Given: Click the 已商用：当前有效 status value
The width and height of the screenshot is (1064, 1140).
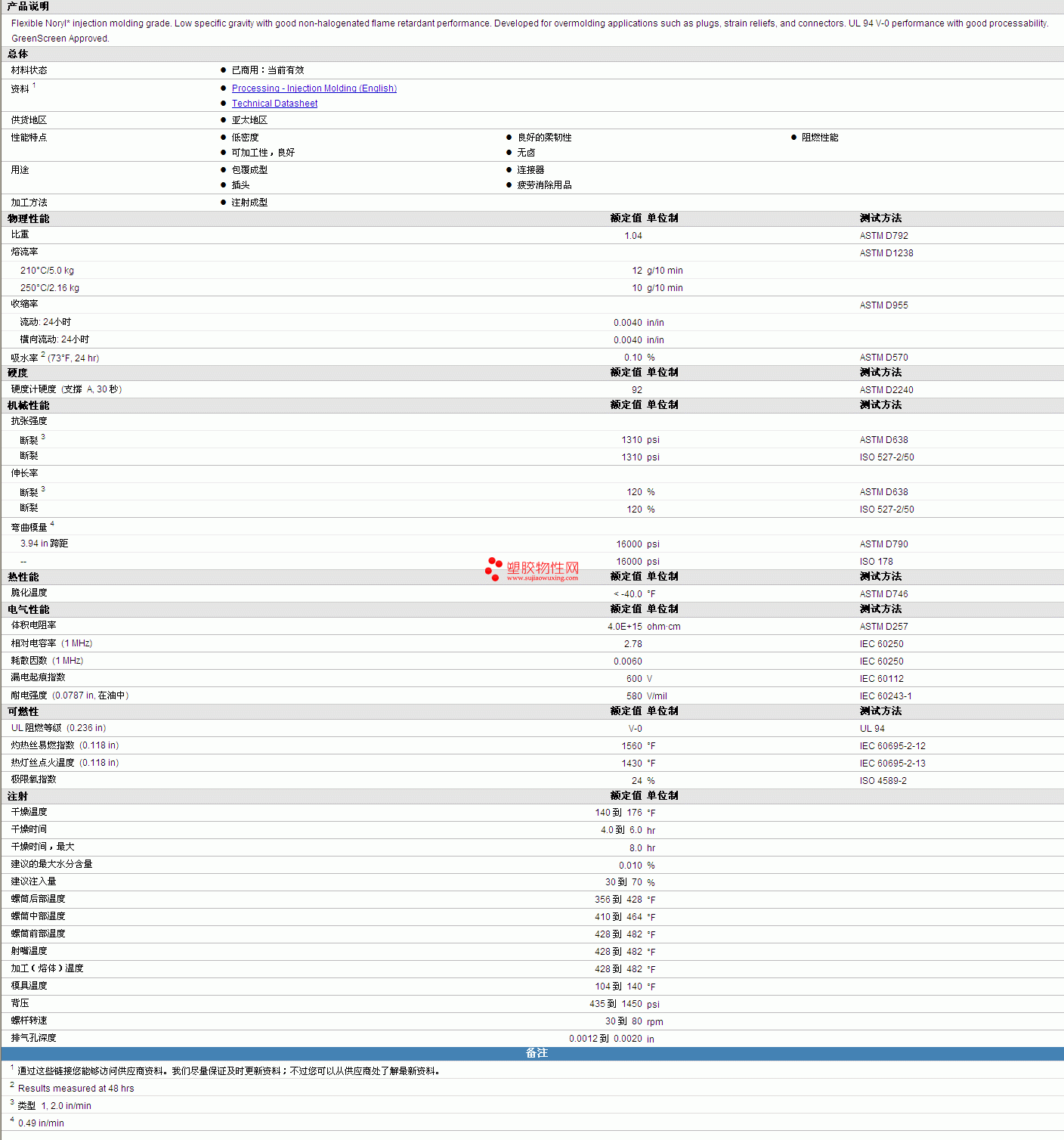Looking at the screenshot, I should coord(268,70).
